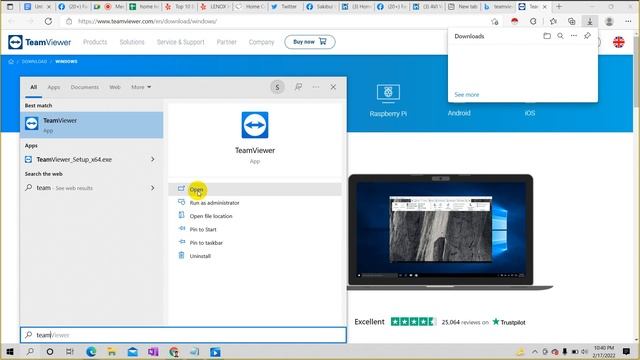Open the Partner menu

[227, 42]
